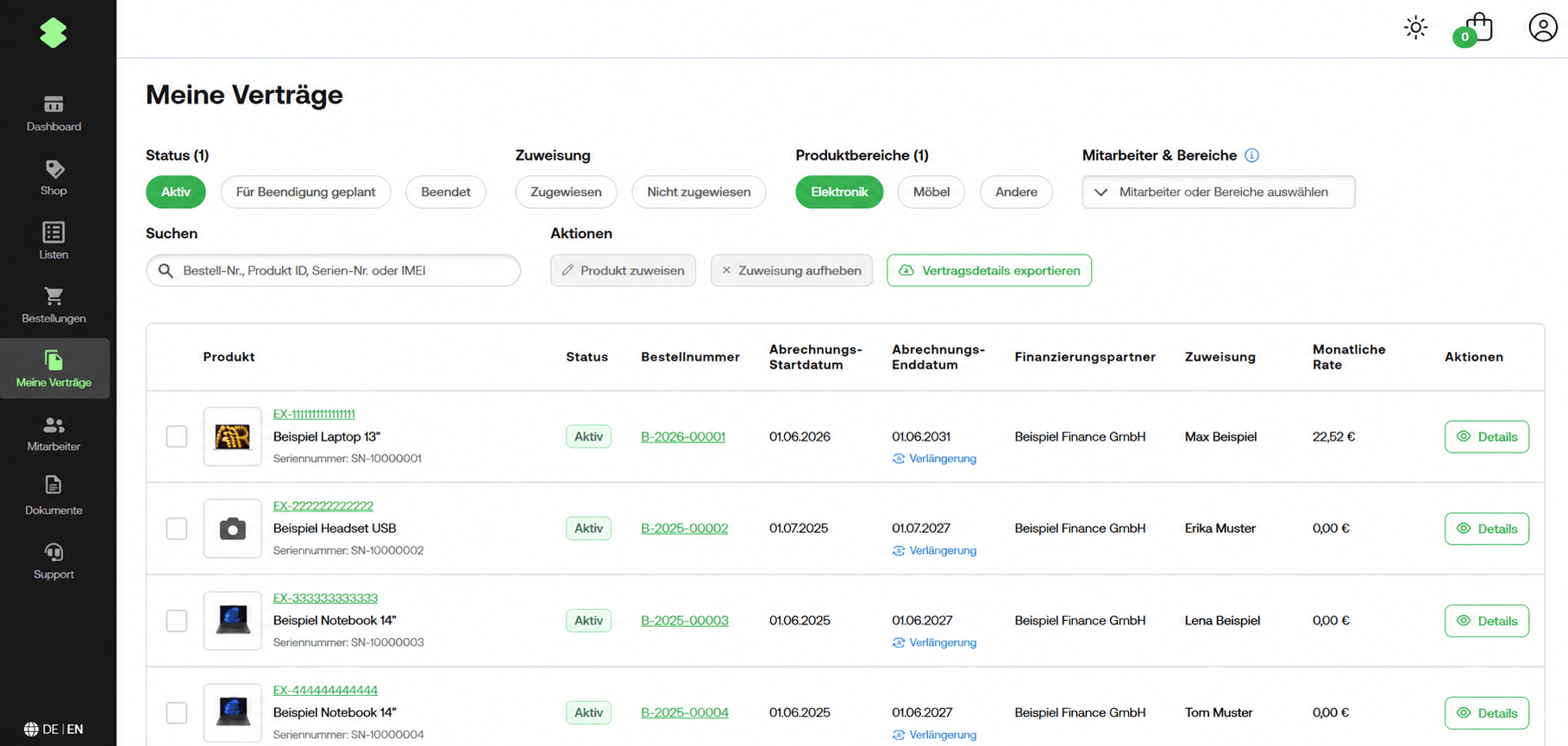Open Details for Max Beispiel's contract
The image size is (1568, 746).
pos(1487,436)
